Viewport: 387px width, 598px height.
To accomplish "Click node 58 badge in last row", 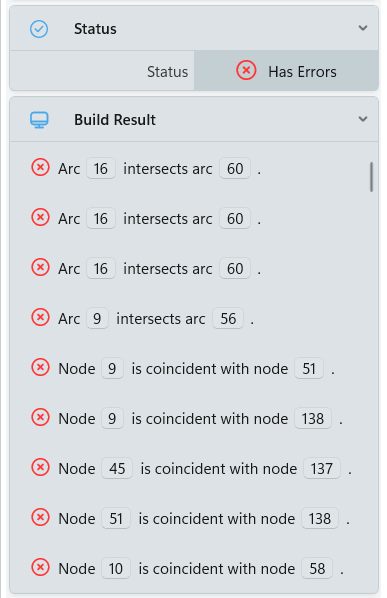I will click(x=317, y=568).
